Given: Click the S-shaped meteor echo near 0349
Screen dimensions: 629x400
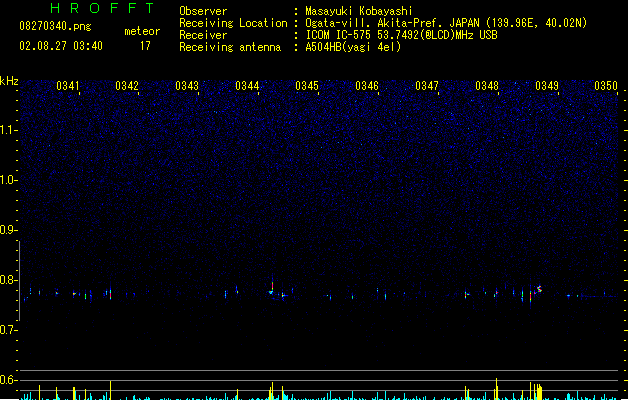Looking at the screenshot, I should pos(540,288).
